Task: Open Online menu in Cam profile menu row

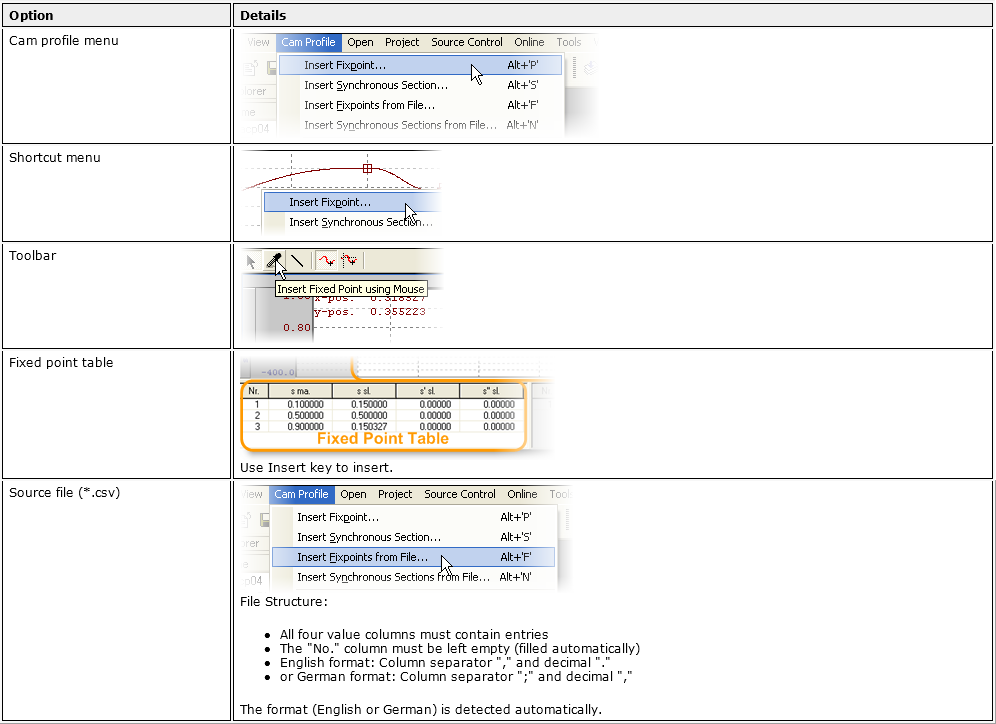Action: coord(529,42)
